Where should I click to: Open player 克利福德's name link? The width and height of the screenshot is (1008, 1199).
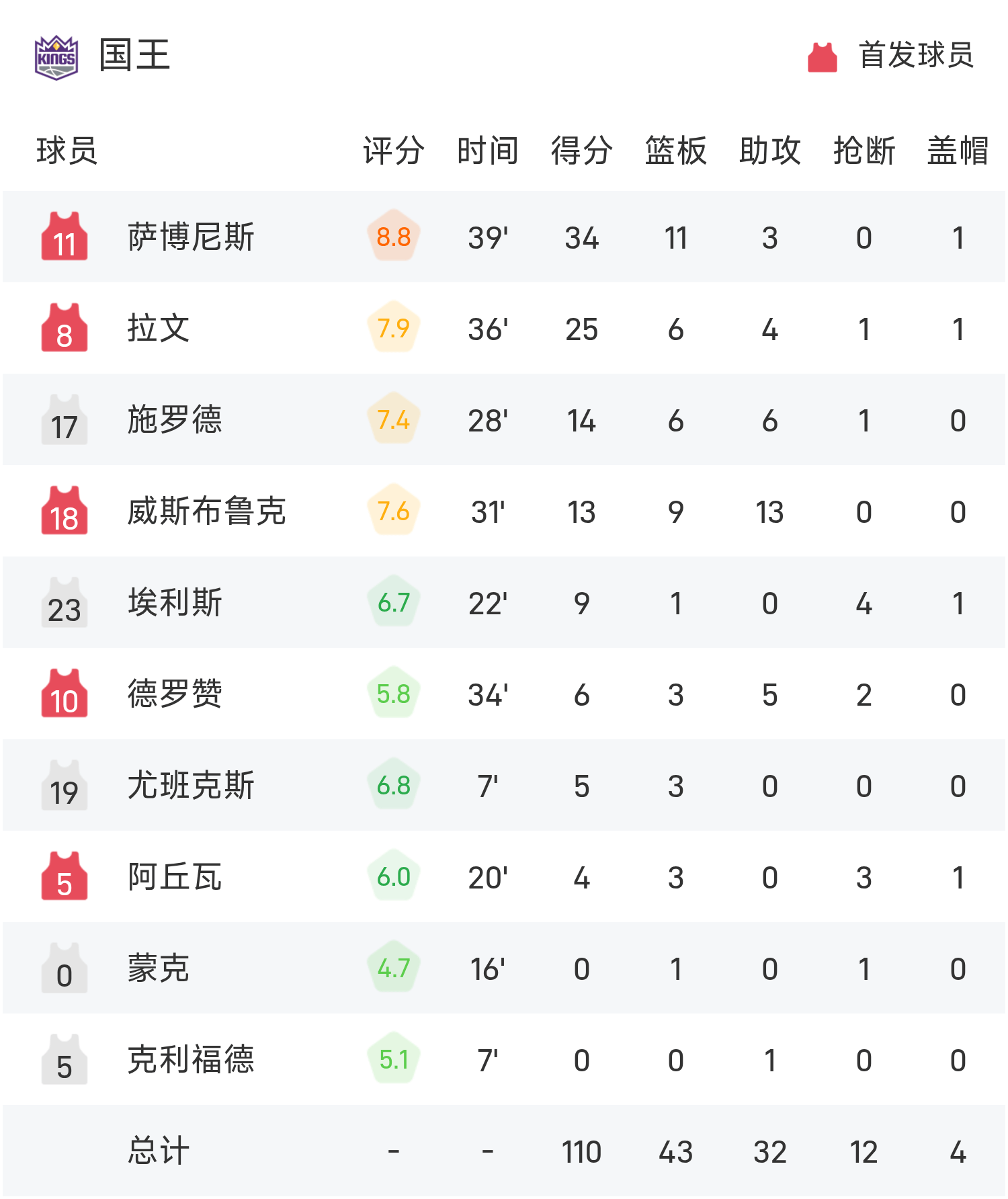(191, 1059)
